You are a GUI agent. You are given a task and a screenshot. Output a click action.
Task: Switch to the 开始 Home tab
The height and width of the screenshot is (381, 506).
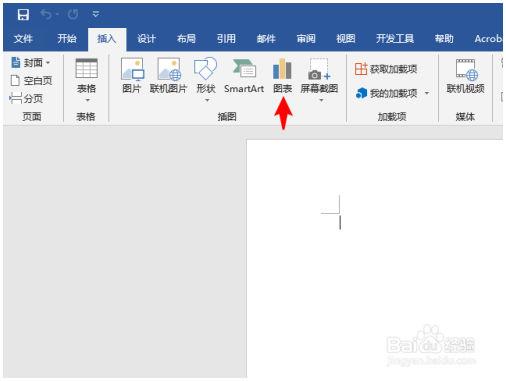point(67,39)
